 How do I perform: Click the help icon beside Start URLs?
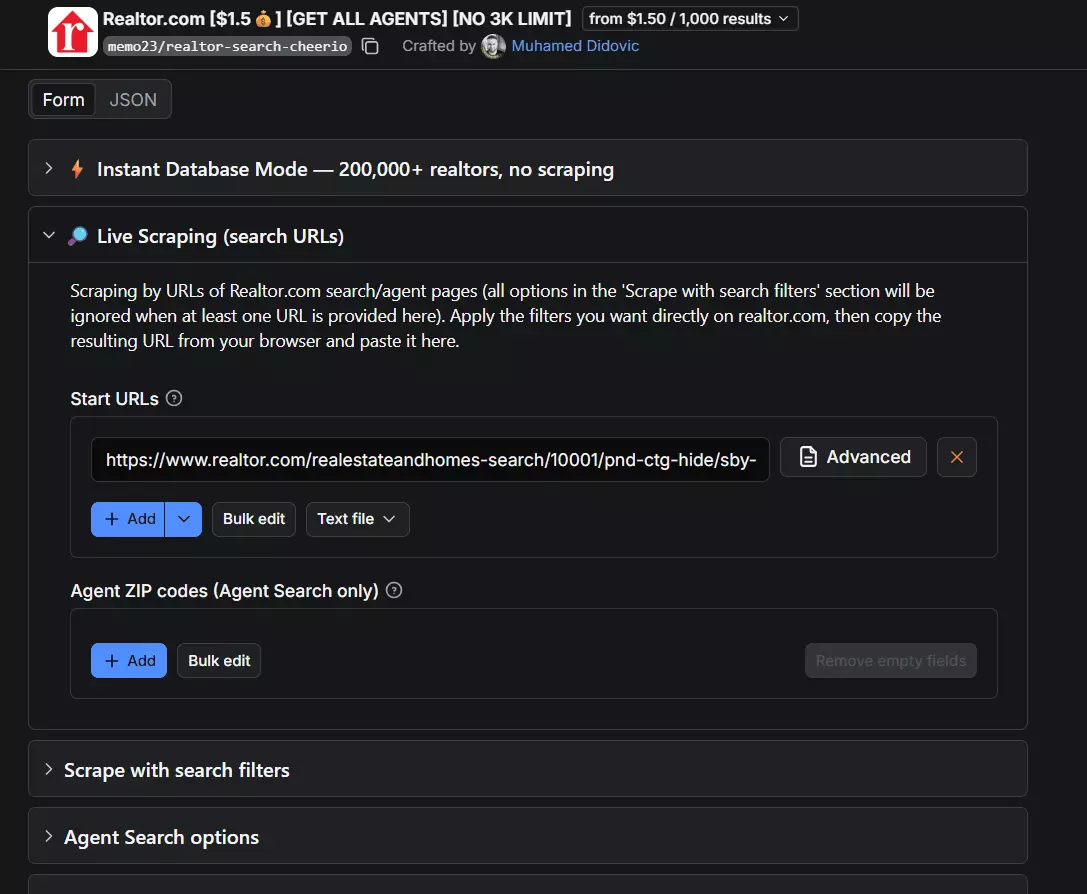tap(174, 398)
